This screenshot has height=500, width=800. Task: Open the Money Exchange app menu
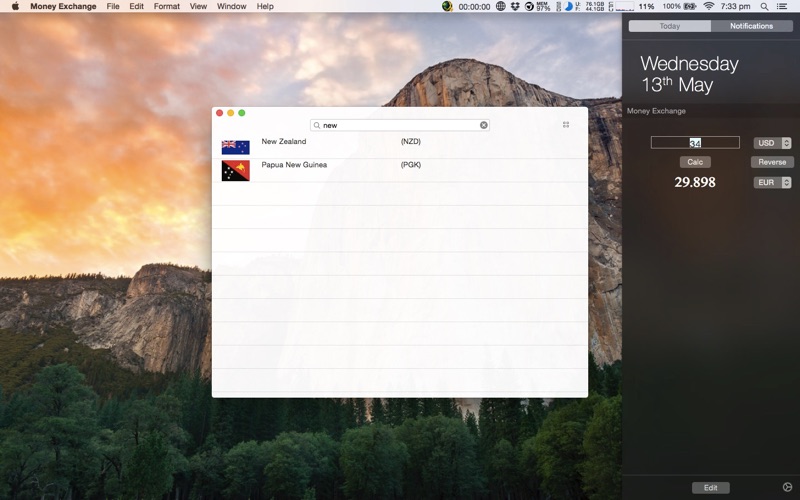tap(63, 6)
